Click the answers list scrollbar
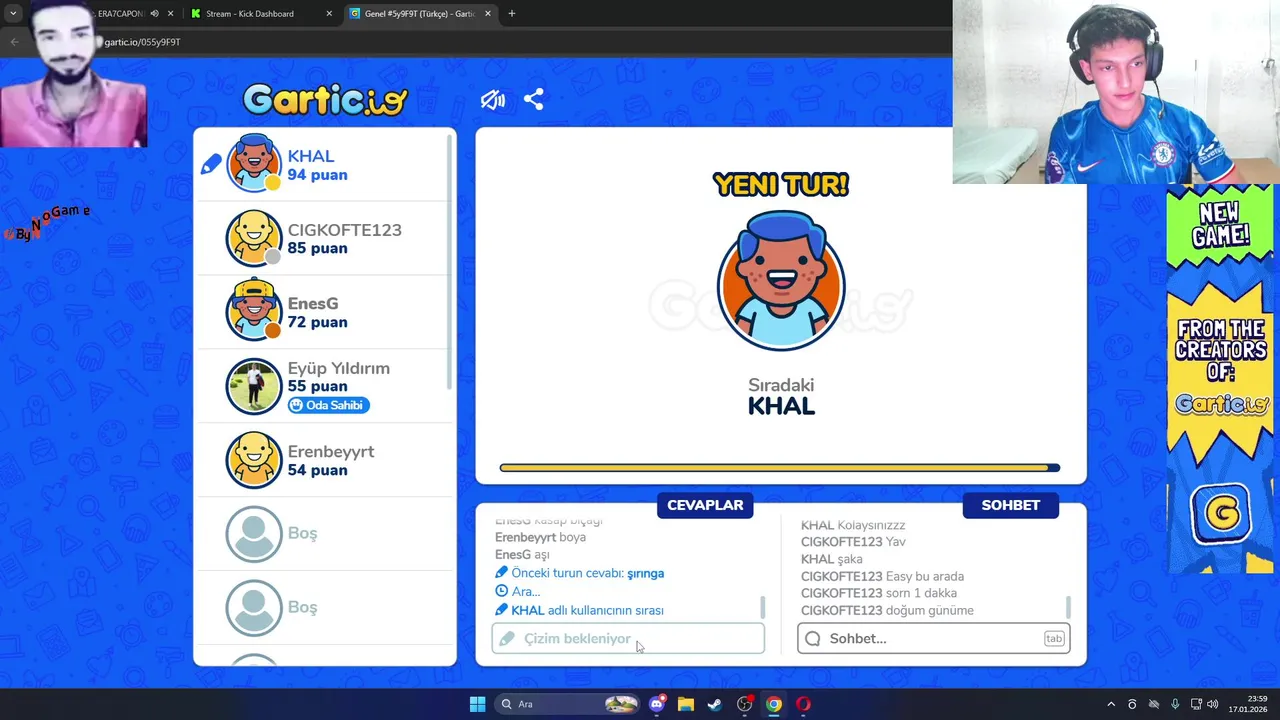 click(763, 607)
